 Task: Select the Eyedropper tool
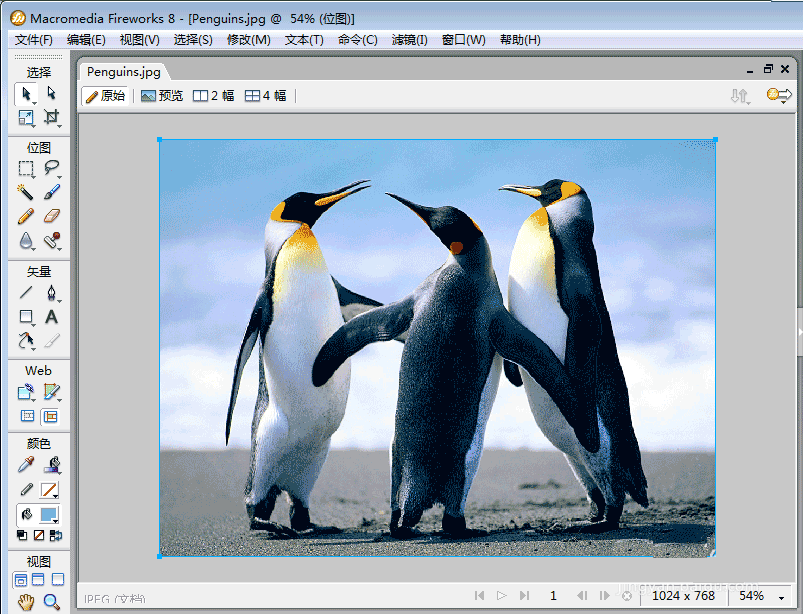(x=26, y=465)
